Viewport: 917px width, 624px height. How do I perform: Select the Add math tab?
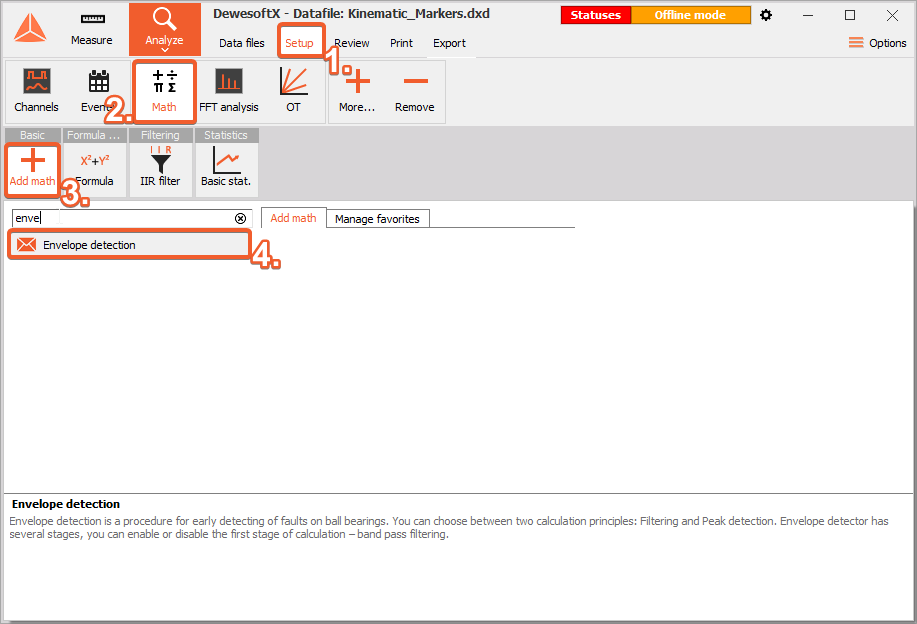coord(294,218)
